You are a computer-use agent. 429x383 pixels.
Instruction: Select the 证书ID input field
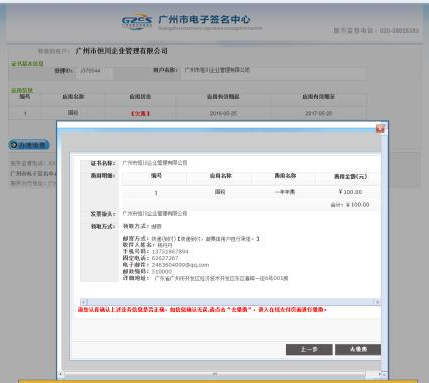[x=95, y=71]
